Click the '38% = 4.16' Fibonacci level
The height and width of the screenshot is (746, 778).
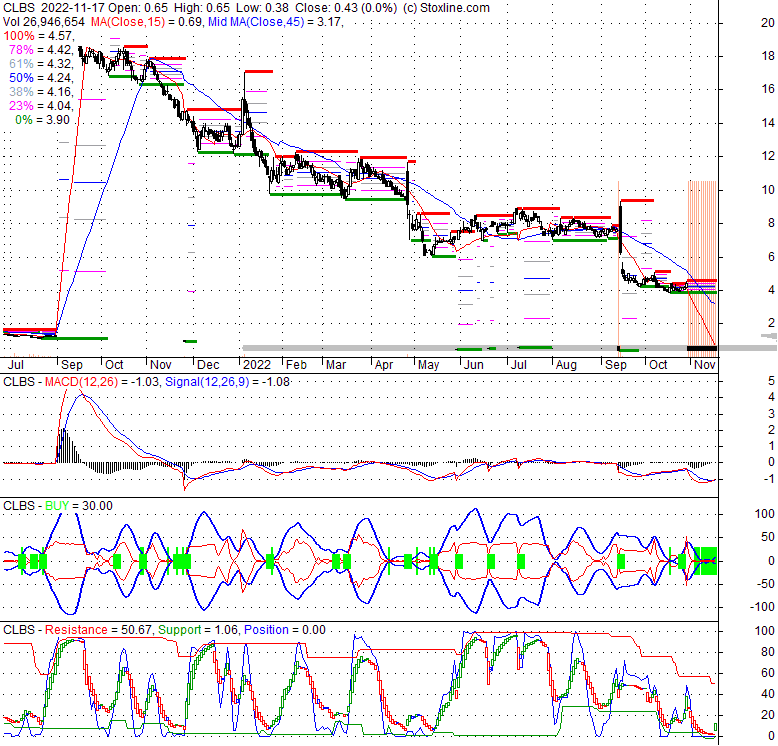pyautogui.click(x=42, y=92)
